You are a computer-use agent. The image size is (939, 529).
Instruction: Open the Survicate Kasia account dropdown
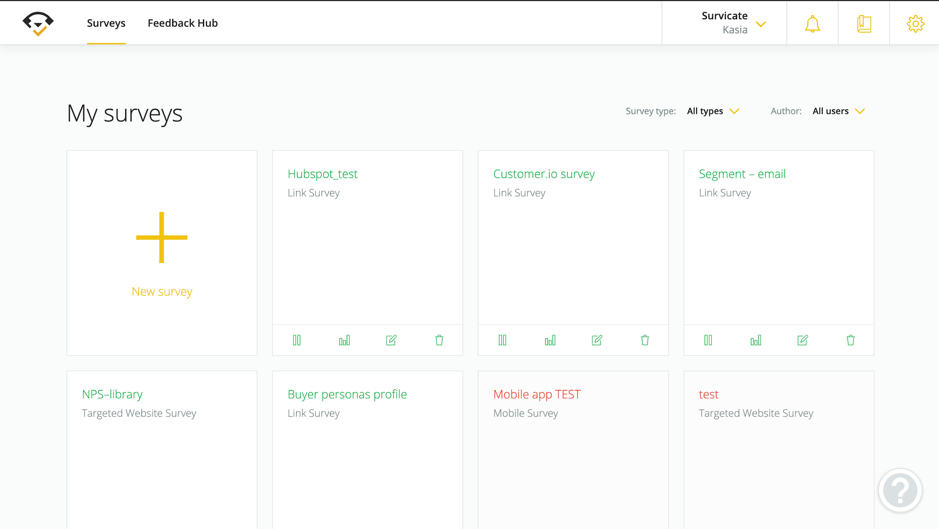733,23
